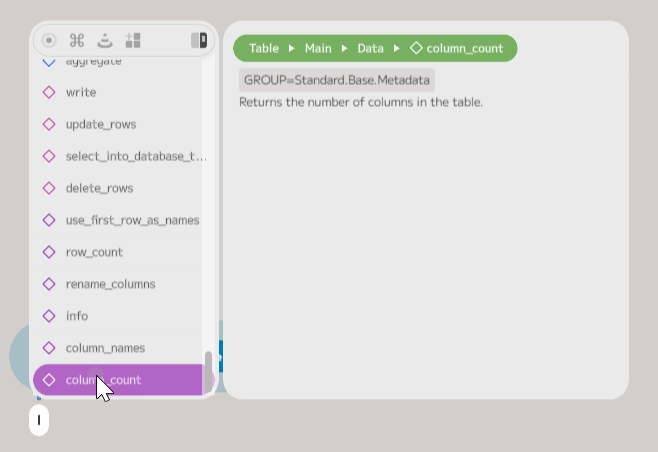Click the diamond icon beside update_rows
This screenshot has height=452, width=658.
pos(49,124)
